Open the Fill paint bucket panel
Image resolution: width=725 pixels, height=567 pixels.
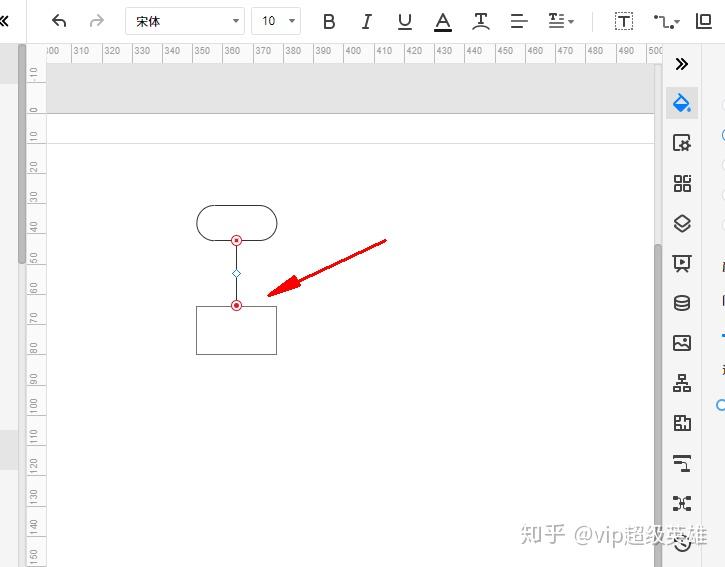[x=682, y=103]
